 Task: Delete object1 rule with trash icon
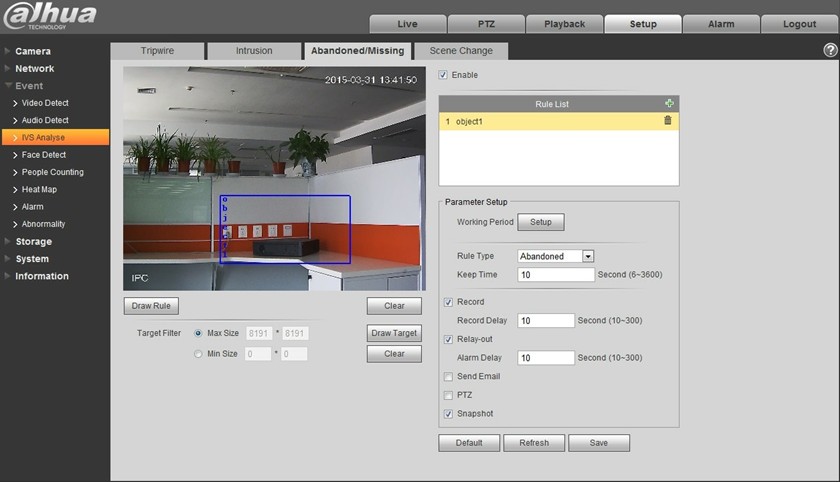(x=668, y=121)
